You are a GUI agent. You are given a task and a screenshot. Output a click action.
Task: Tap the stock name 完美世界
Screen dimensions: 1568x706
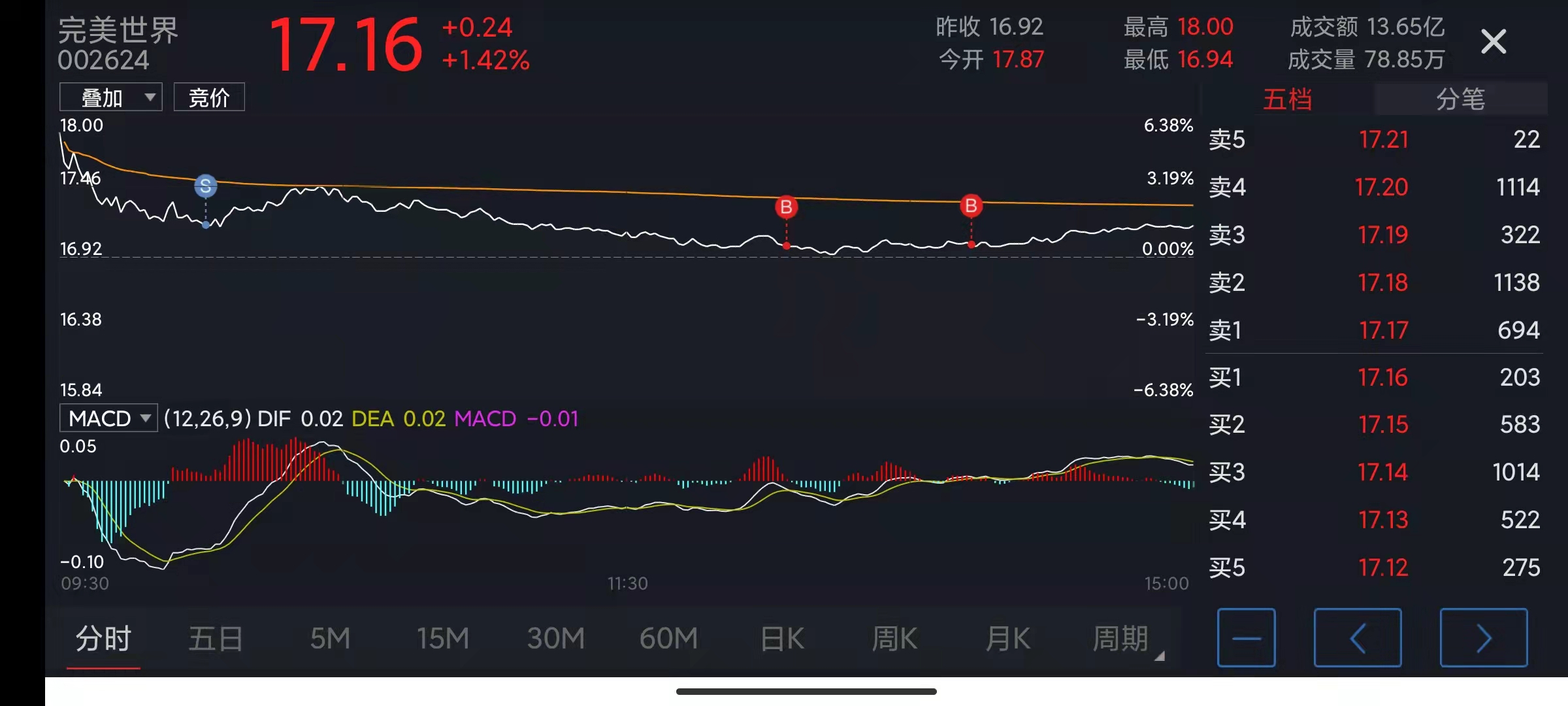118,30
